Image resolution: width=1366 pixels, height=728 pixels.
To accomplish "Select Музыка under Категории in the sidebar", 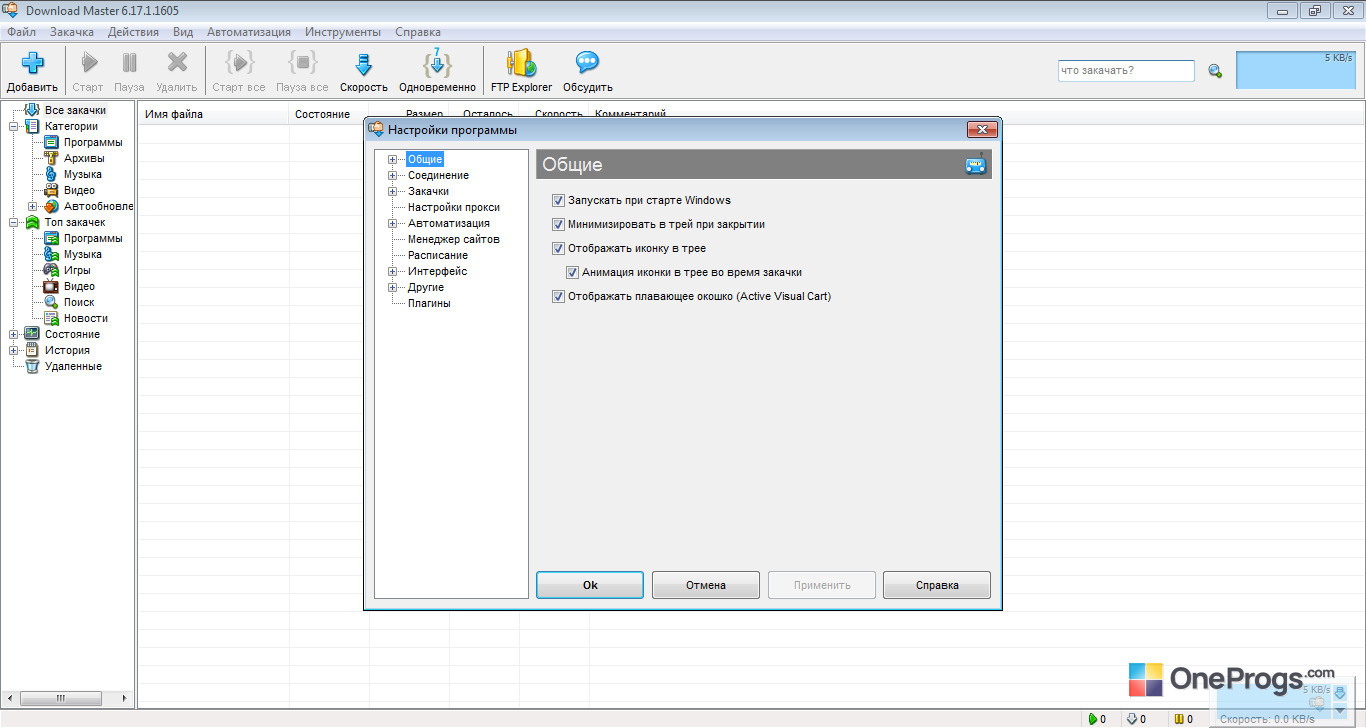I will tap(83, 174).
